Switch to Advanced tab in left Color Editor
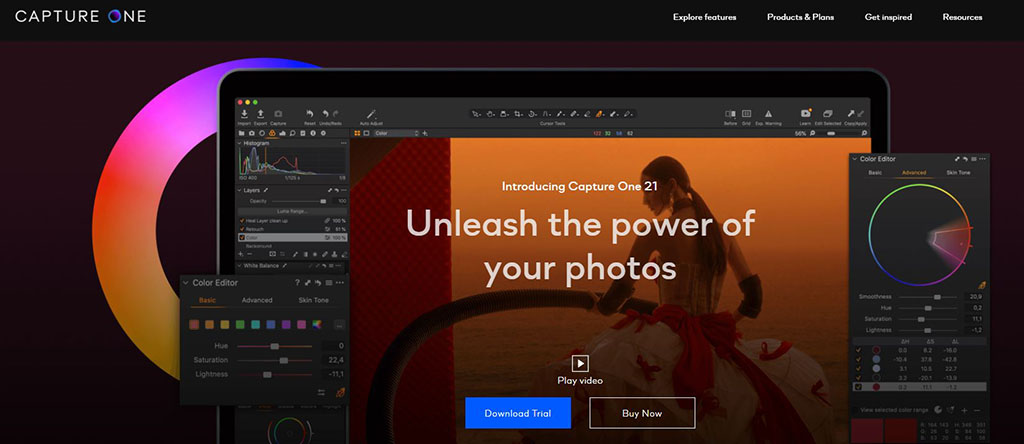Viewport: 1024px width, 444px height. 257,300
